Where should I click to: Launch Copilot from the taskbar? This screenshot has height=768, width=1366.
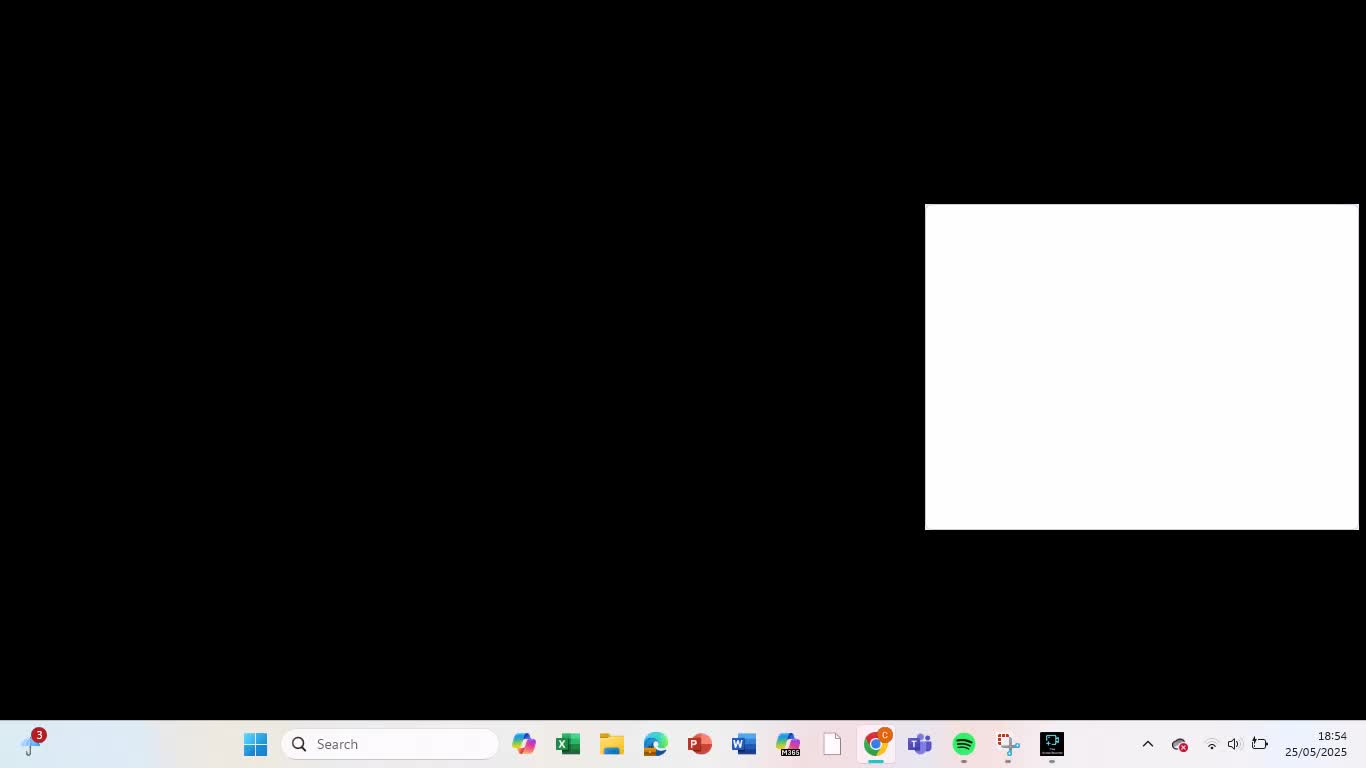(524, 744)
